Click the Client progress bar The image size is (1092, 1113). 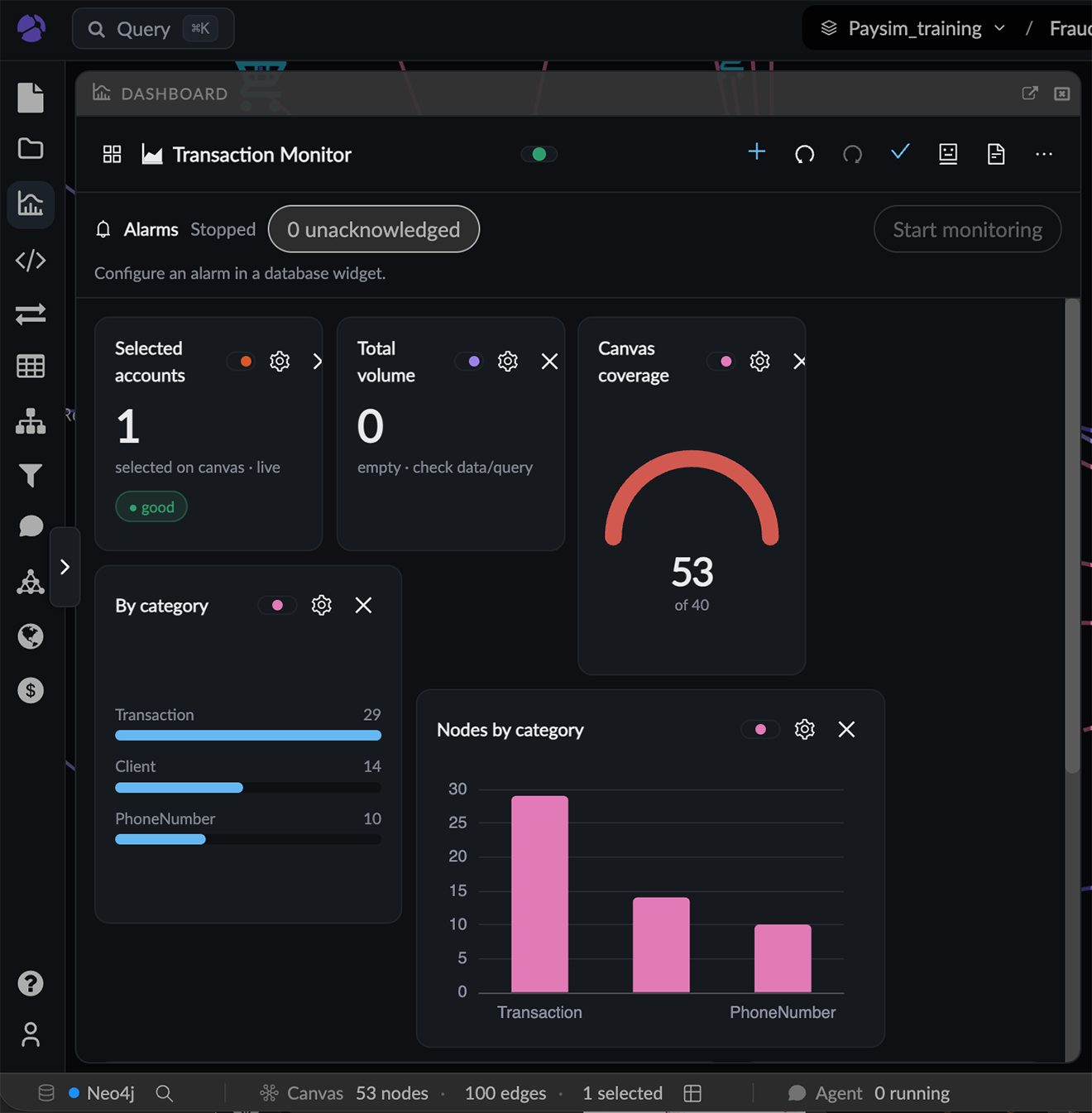[x=248, y=788]
